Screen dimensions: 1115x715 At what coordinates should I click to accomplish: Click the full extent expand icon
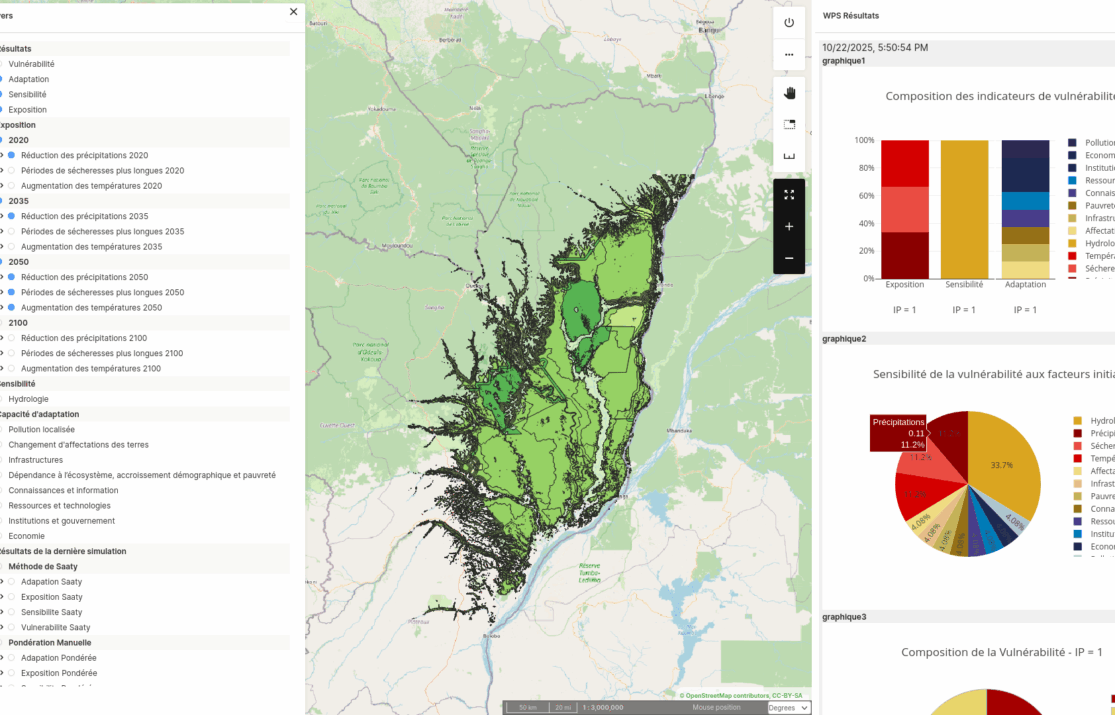tap(789, 195)
